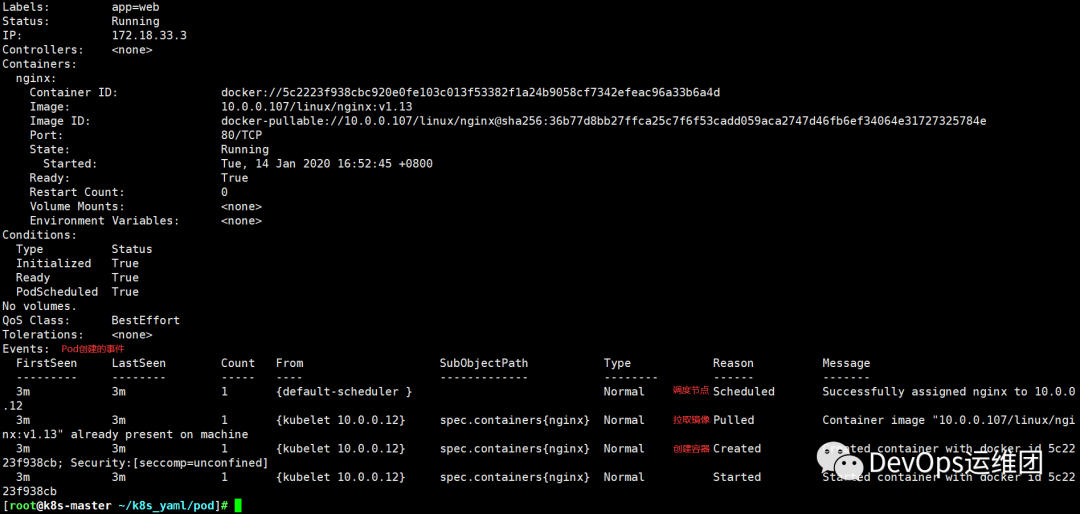Click the {default-scheduler } entry in From column
Viewport: 1080px width, 514px height.
pyautogui.click(x=344, y=391)
